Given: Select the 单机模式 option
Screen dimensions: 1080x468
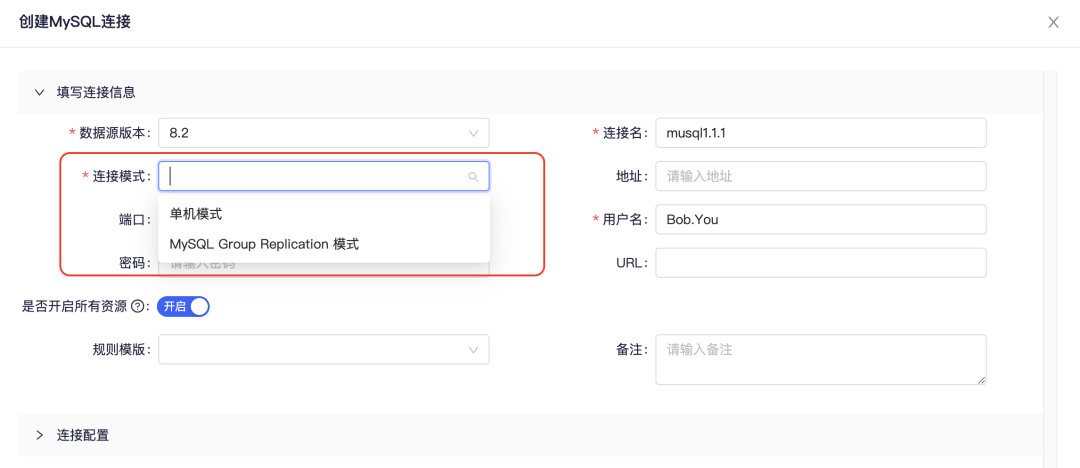Looking at the screenshot, I should click(324, 214).
